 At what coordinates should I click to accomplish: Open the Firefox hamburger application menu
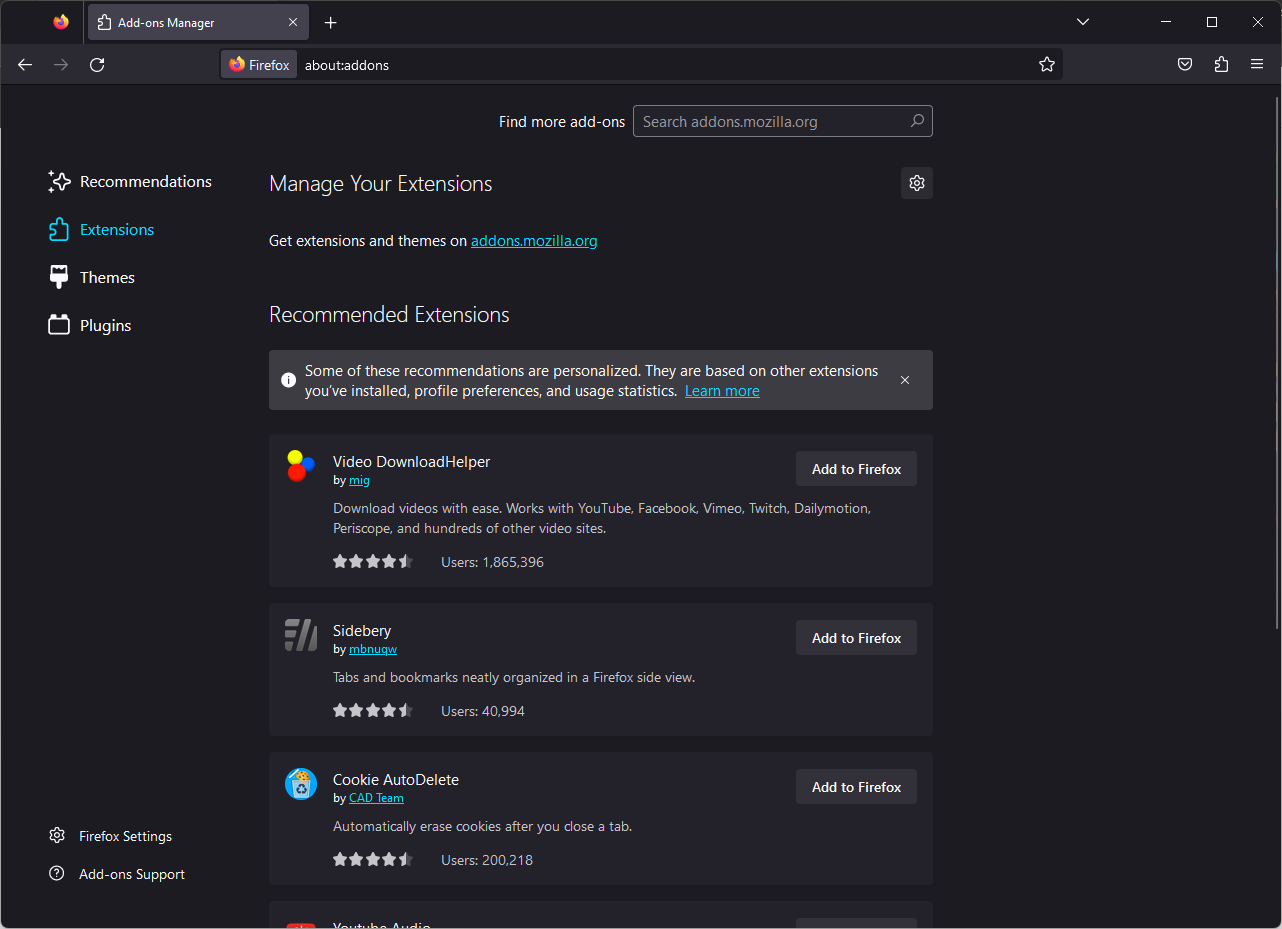pyautogui.click(x=1257, y=65)
